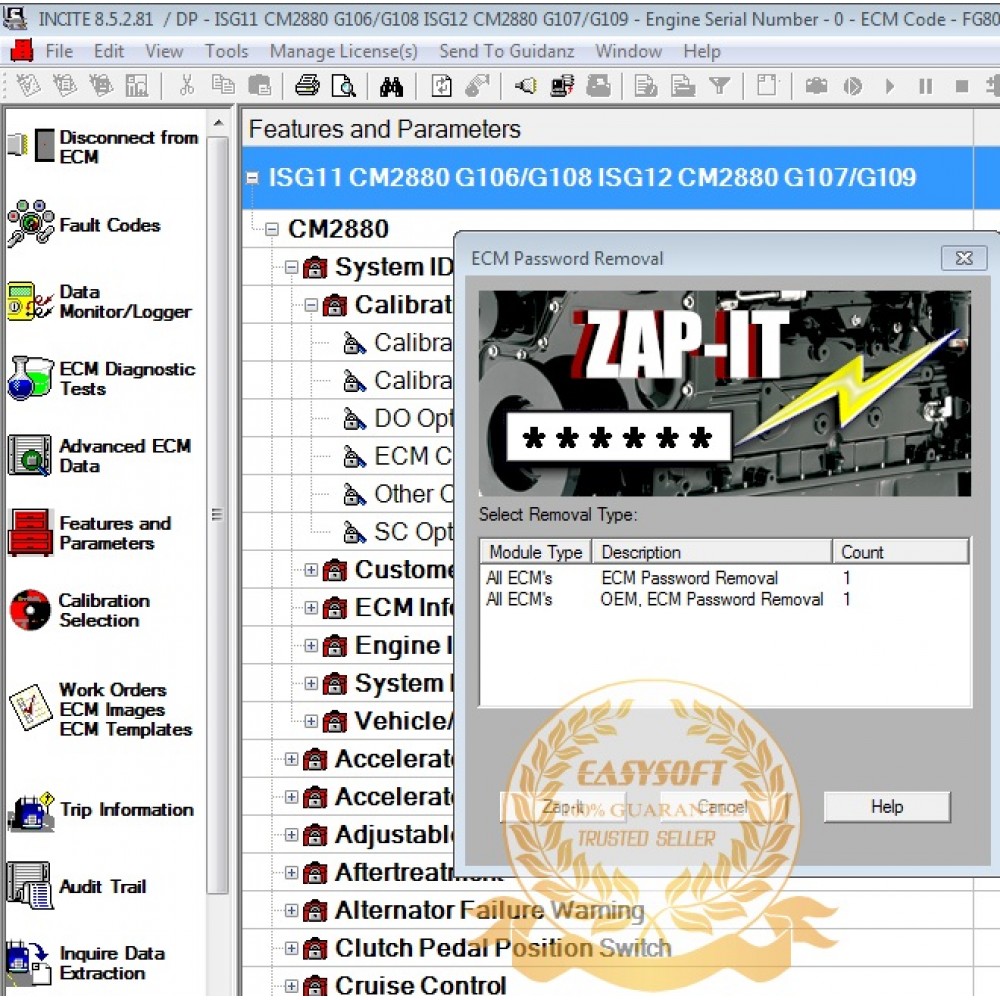The width and height of the screenshot is (1000, 1000).
Task: Click the Print toolbar icon
Action: coord(307,85)
